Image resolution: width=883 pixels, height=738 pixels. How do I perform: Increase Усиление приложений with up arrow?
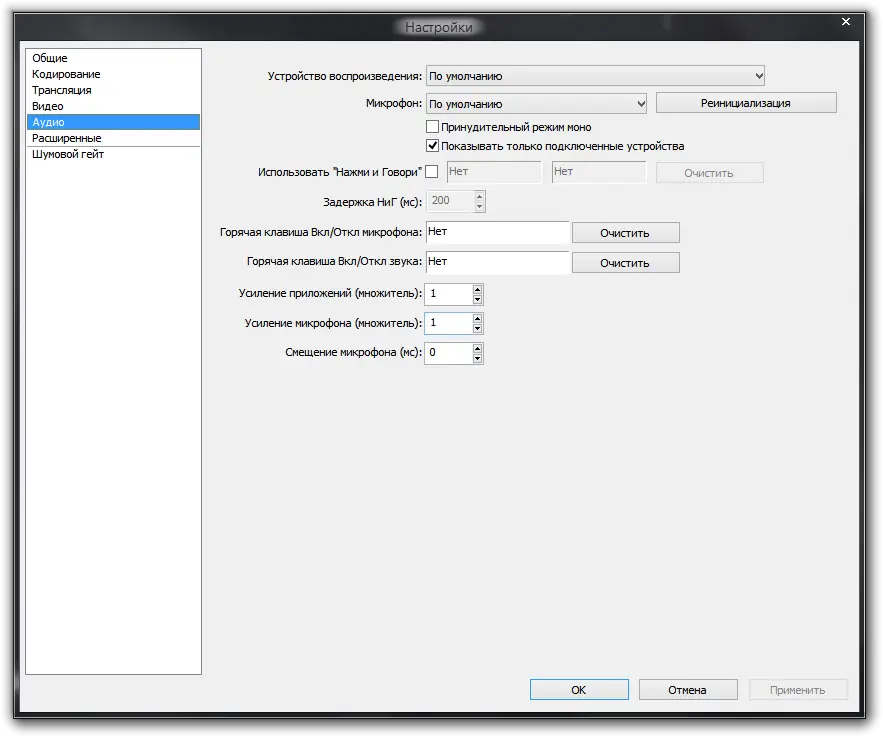click(x=478, y=289)
